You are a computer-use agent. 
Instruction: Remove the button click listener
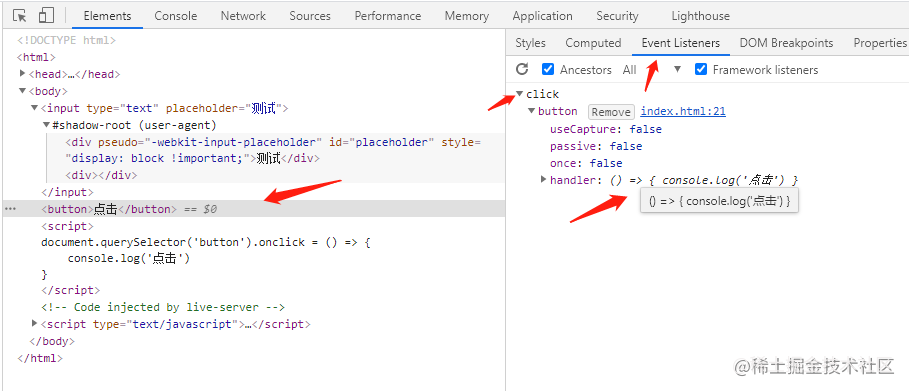click(611, 111)
